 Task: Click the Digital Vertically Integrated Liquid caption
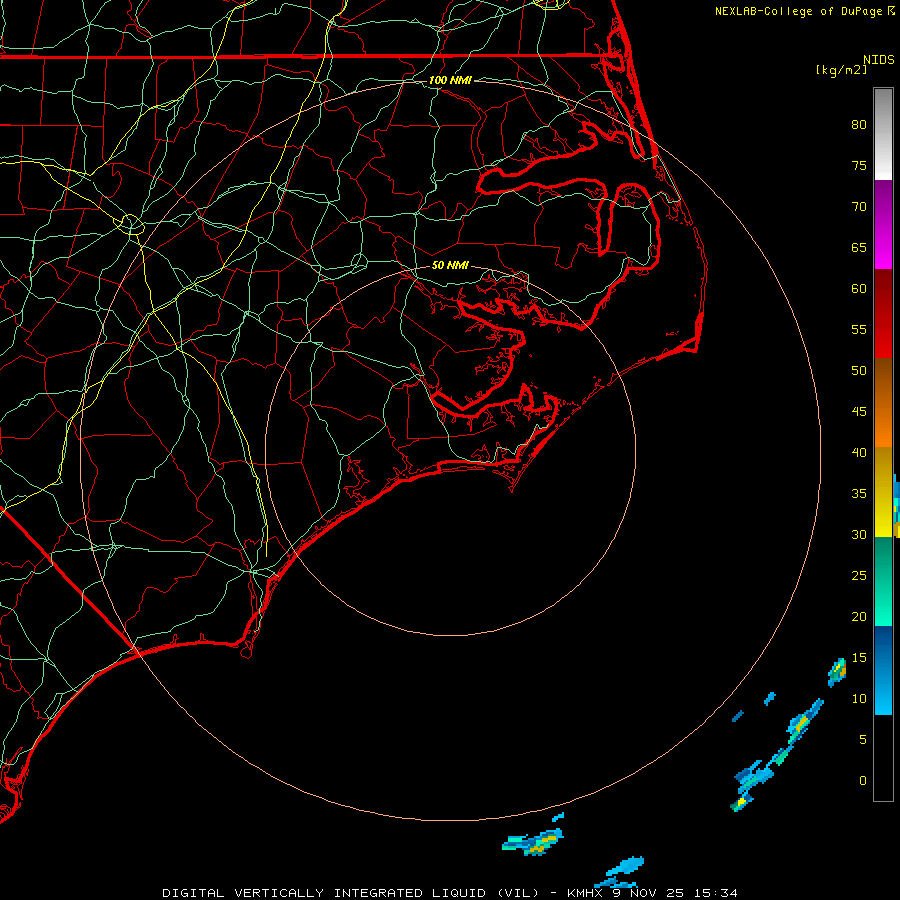[449, 893]
